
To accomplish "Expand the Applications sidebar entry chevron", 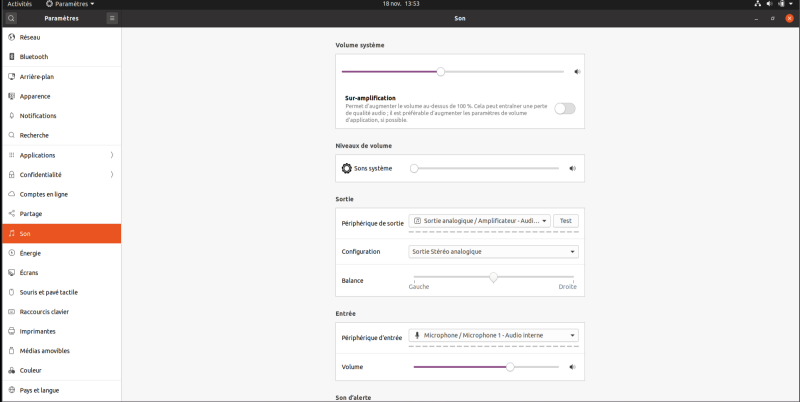I will pos(112,155).
